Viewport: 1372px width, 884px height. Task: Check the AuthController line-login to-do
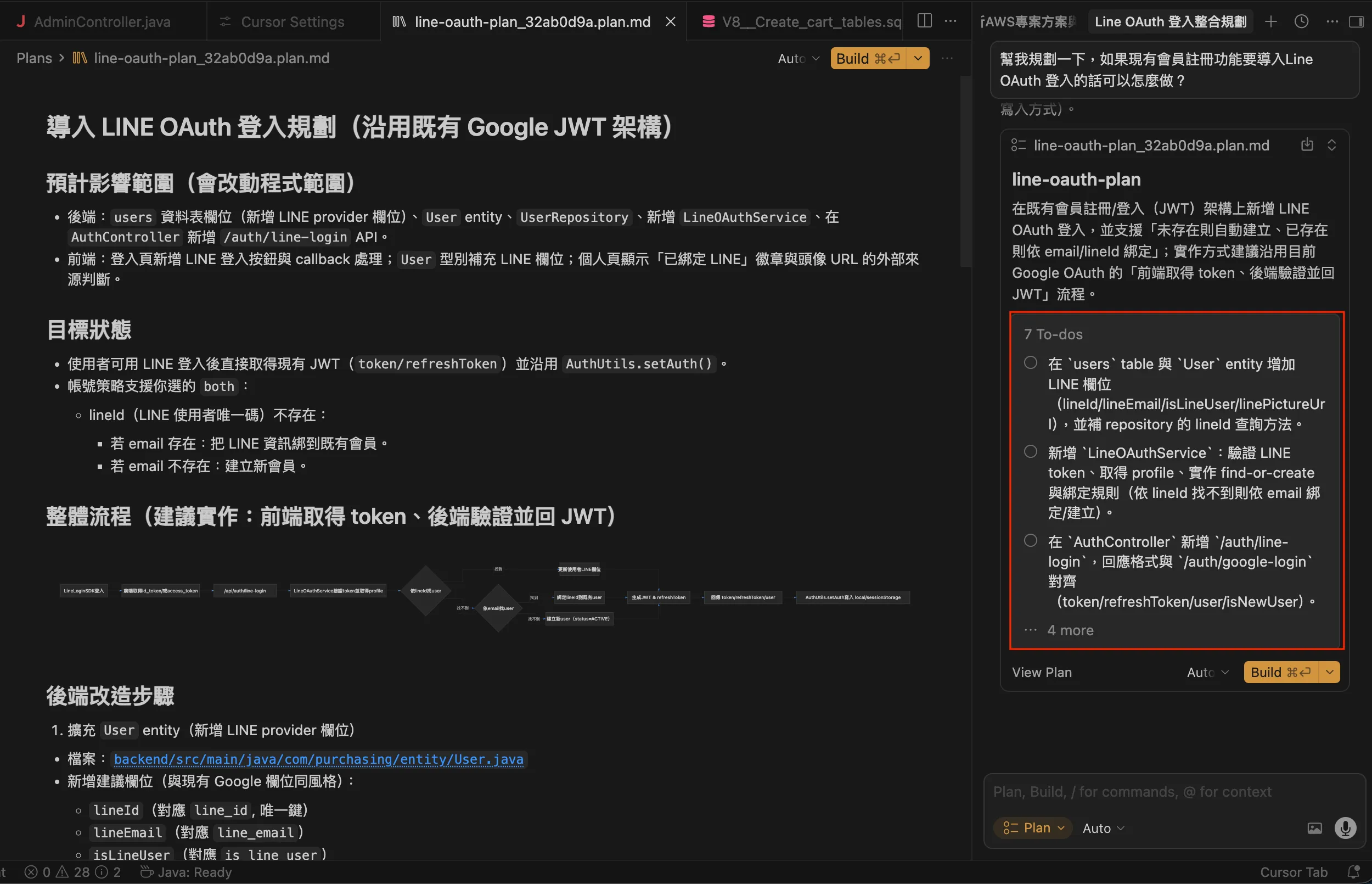pos(1030,541)
